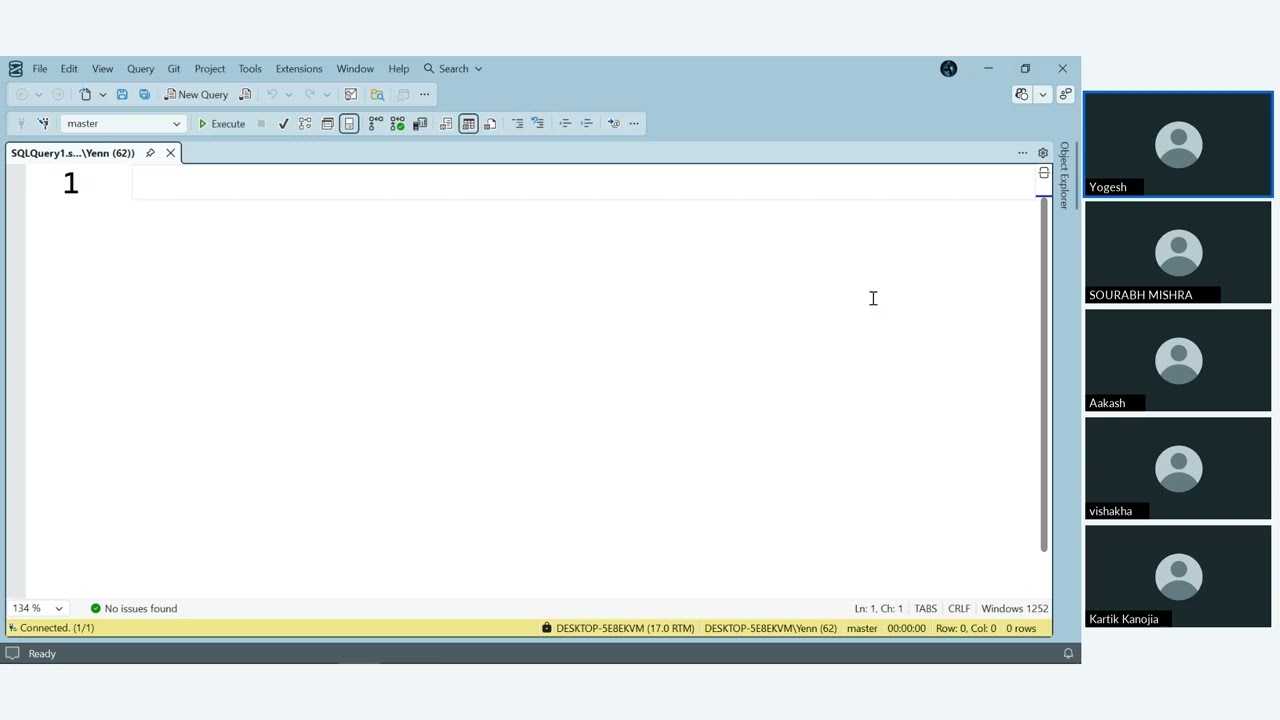Increase indent icon in SQL toolbar
Image resolution: width=1280 pixels, height=720 pixels.
[x=587, y=123]
